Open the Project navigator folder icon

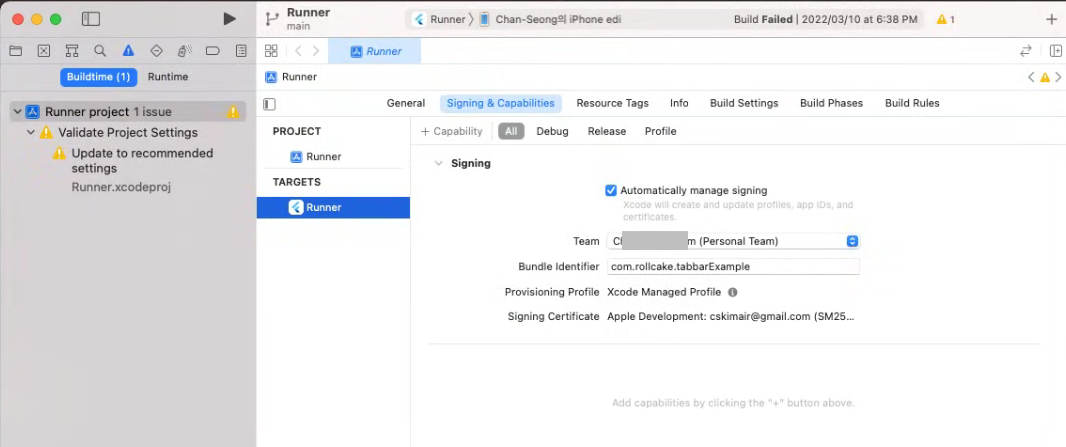tap(15, 50)
